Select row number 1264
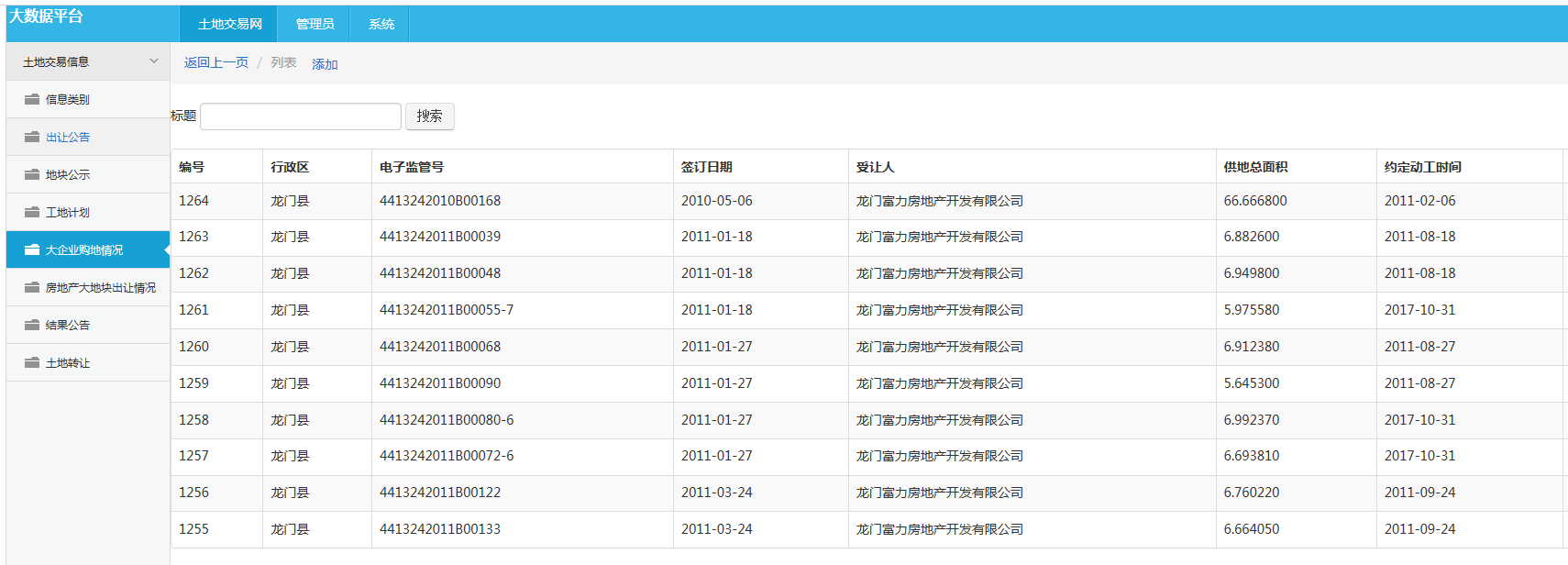 click(193, 201)
